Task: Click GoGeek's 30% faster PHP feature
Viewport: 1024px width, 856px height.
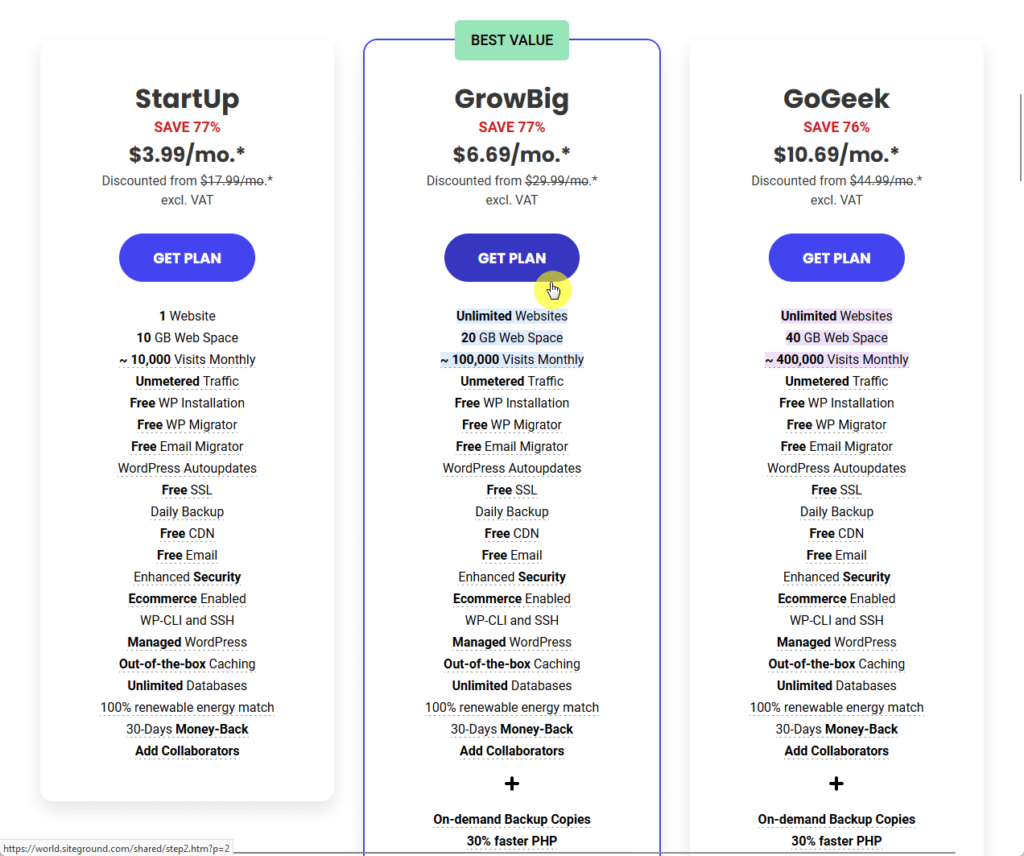Action: tap(836, 841)
